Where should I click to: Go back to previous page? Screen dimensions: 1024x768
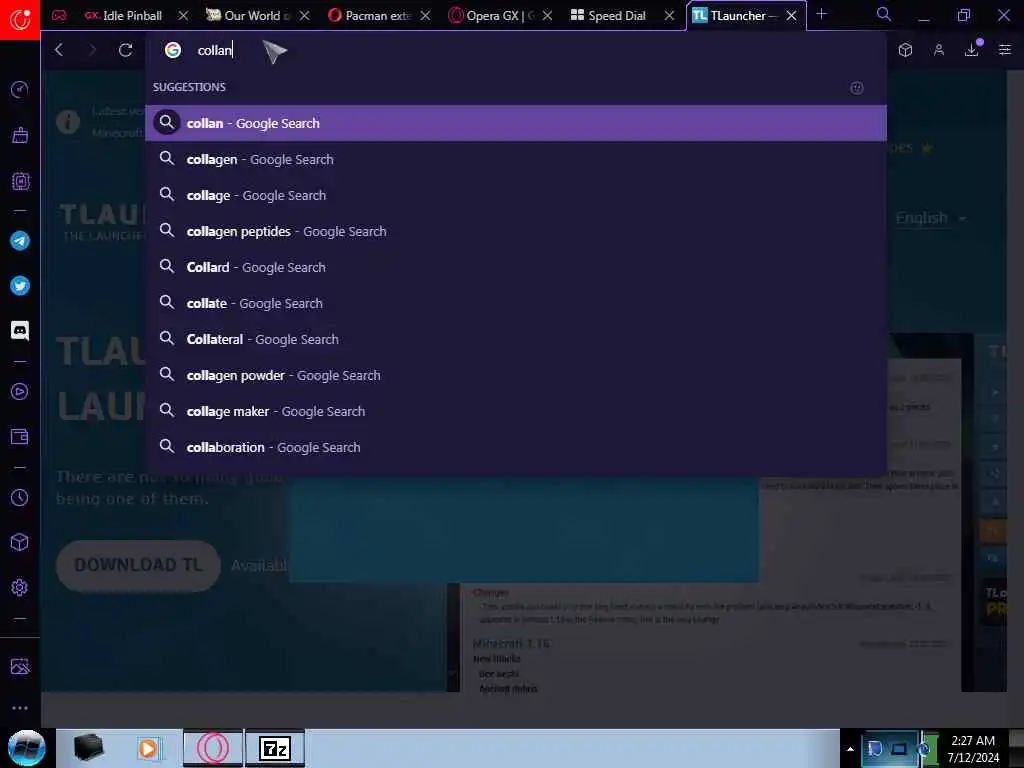[x=59, y=50]
